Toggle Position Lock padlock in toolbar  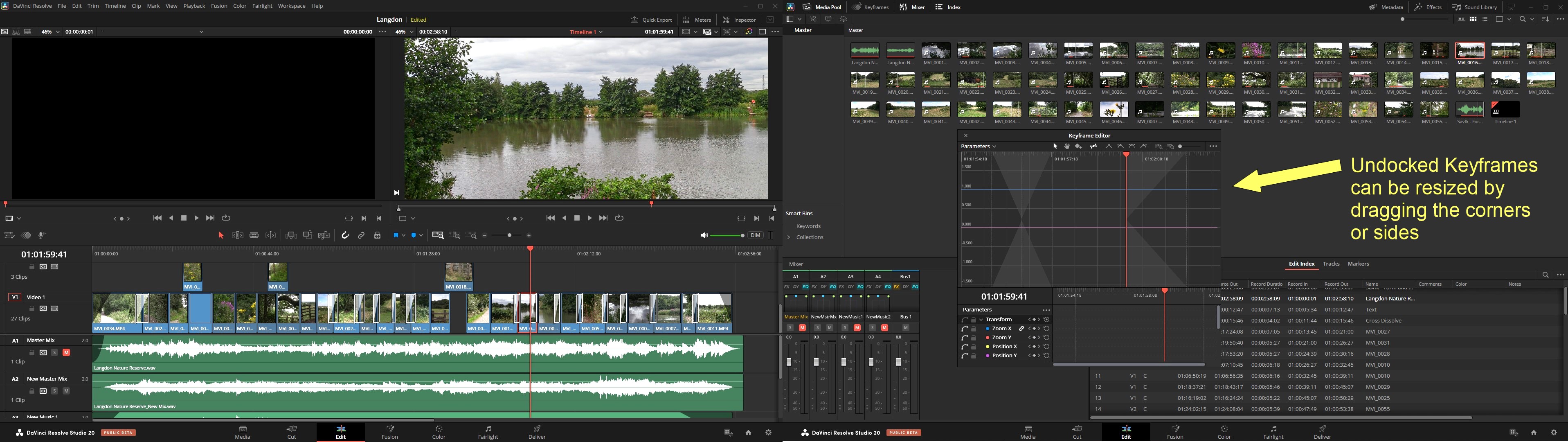point(378,236)
